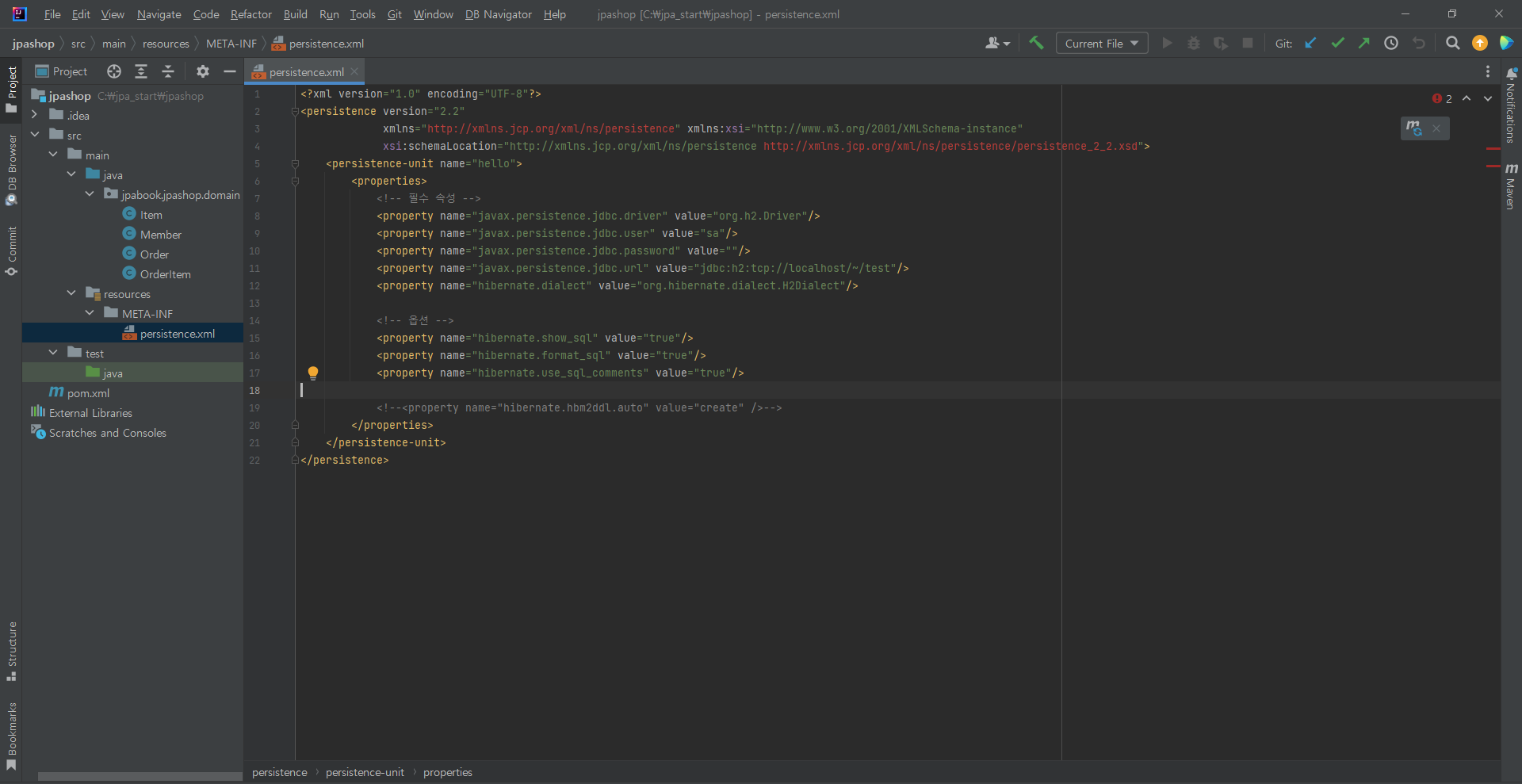Open Project panel gear options

point(203,71)
